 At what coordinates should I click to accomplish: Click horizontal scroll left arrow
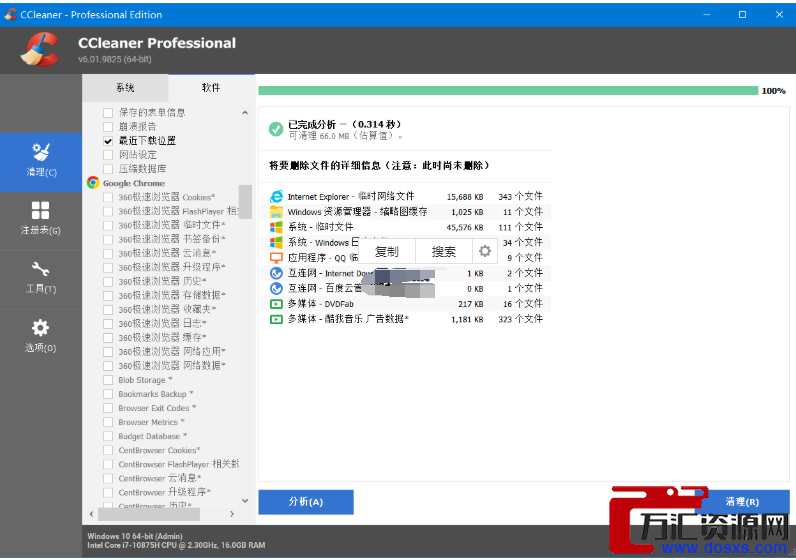pos(91,514)
